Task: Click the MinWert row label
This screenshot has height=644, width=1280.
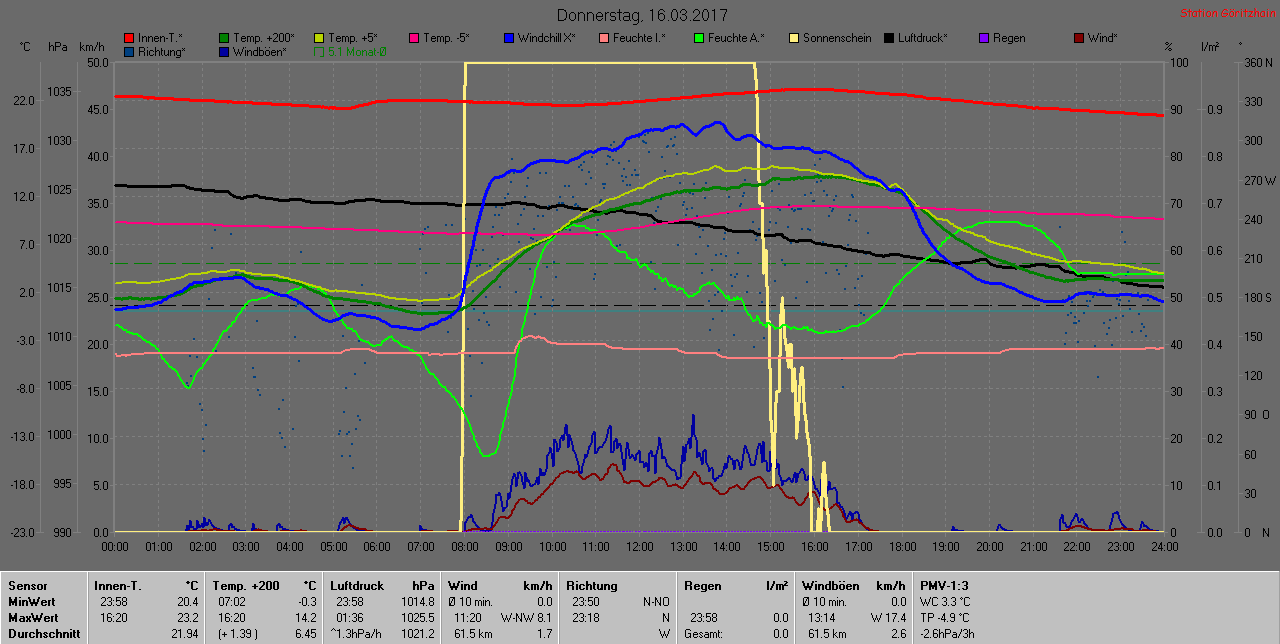Action: (32, 602)
